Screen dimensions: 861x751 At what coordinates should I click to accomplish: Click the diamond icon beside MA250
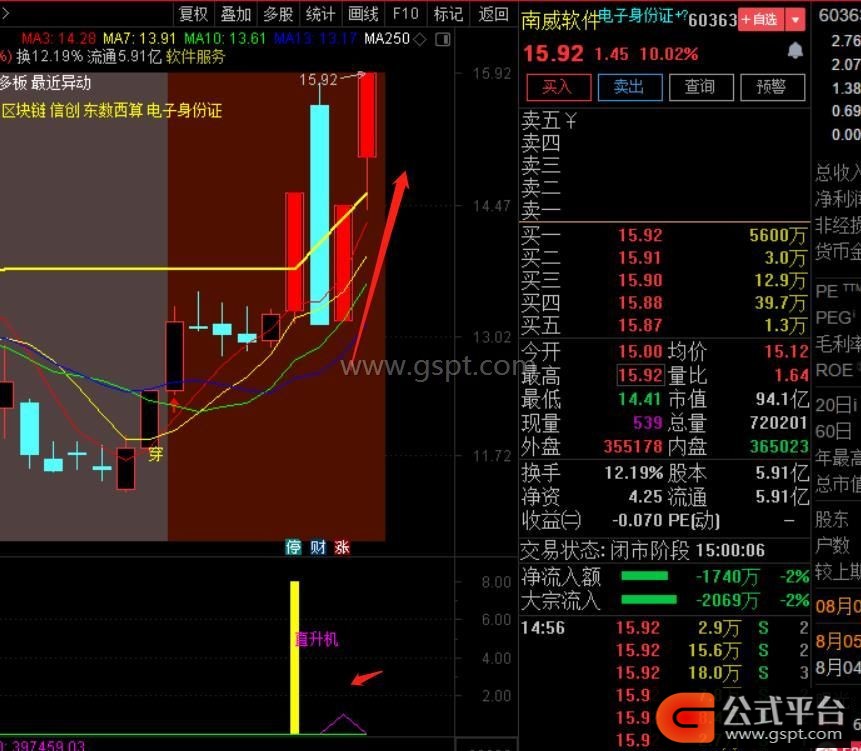(x=420, y=39)
